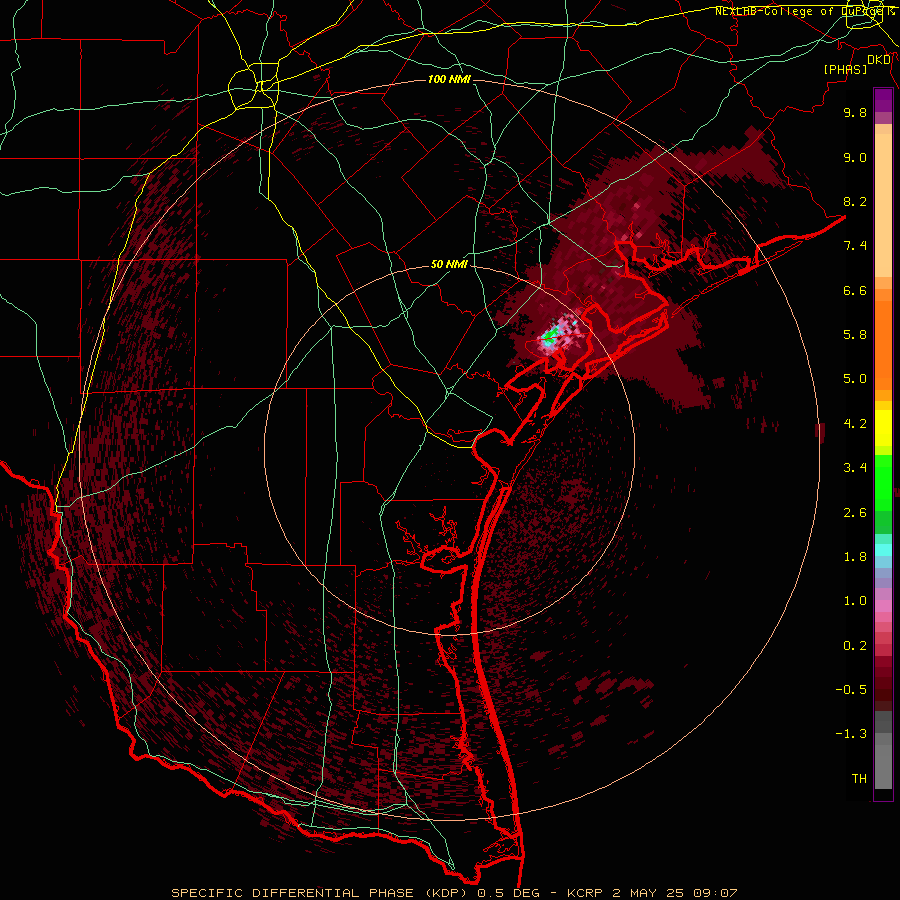Pick the pink segment of the color bar
Screen dimensions: 900x900
pyautogui.click(x=883, y=606)
